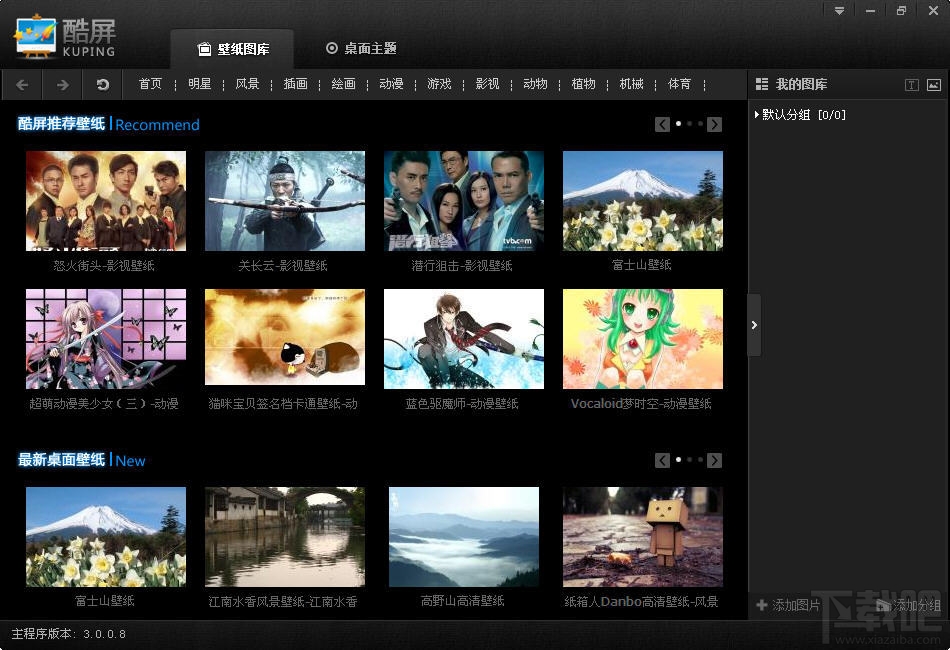This screenshot has width=950, height=650.
Task: Choose the 机械 category
Action: 631,84
